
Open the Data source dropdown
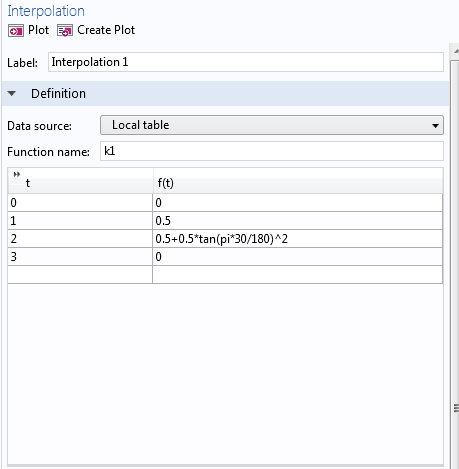(x=272, y=125)
